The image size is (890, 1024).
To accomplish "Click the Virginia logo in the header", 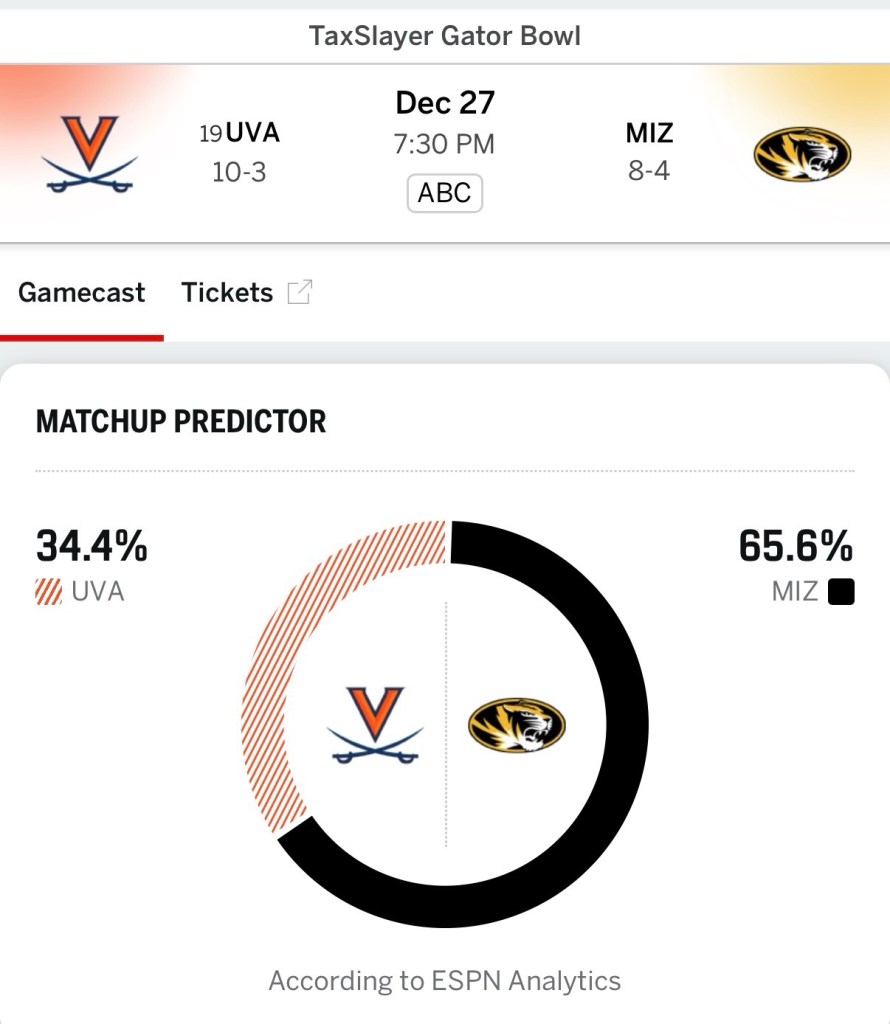I will (x=90, y=154).
